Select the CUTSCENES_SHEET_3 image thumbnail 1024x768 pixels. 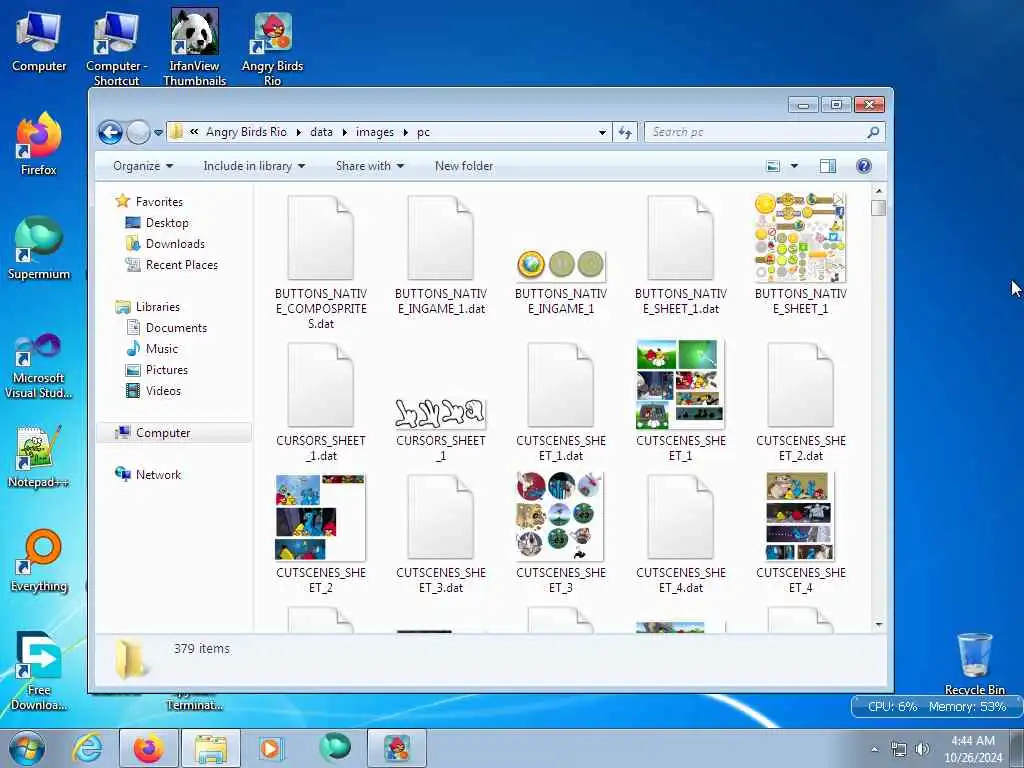[561, 534]
